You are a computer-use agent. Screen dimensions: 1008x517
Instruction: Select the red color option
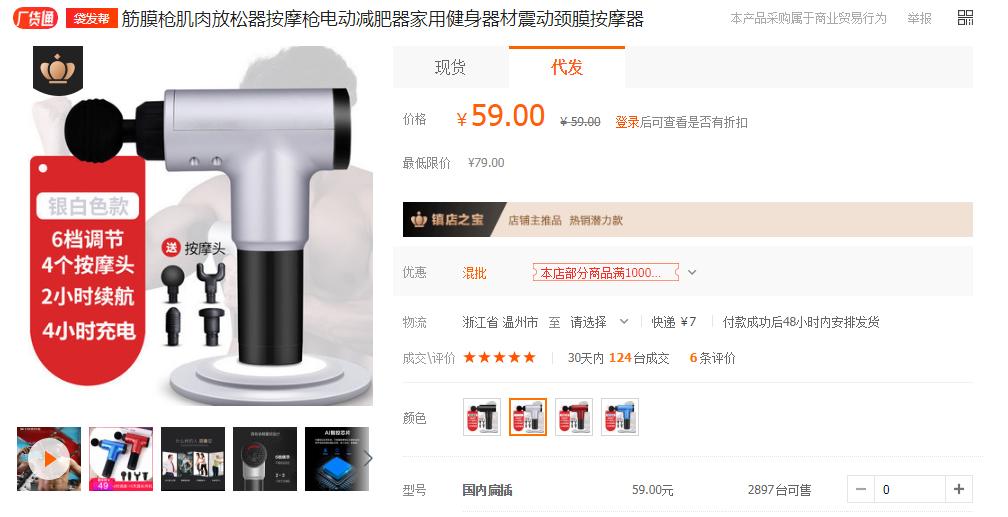574,417
